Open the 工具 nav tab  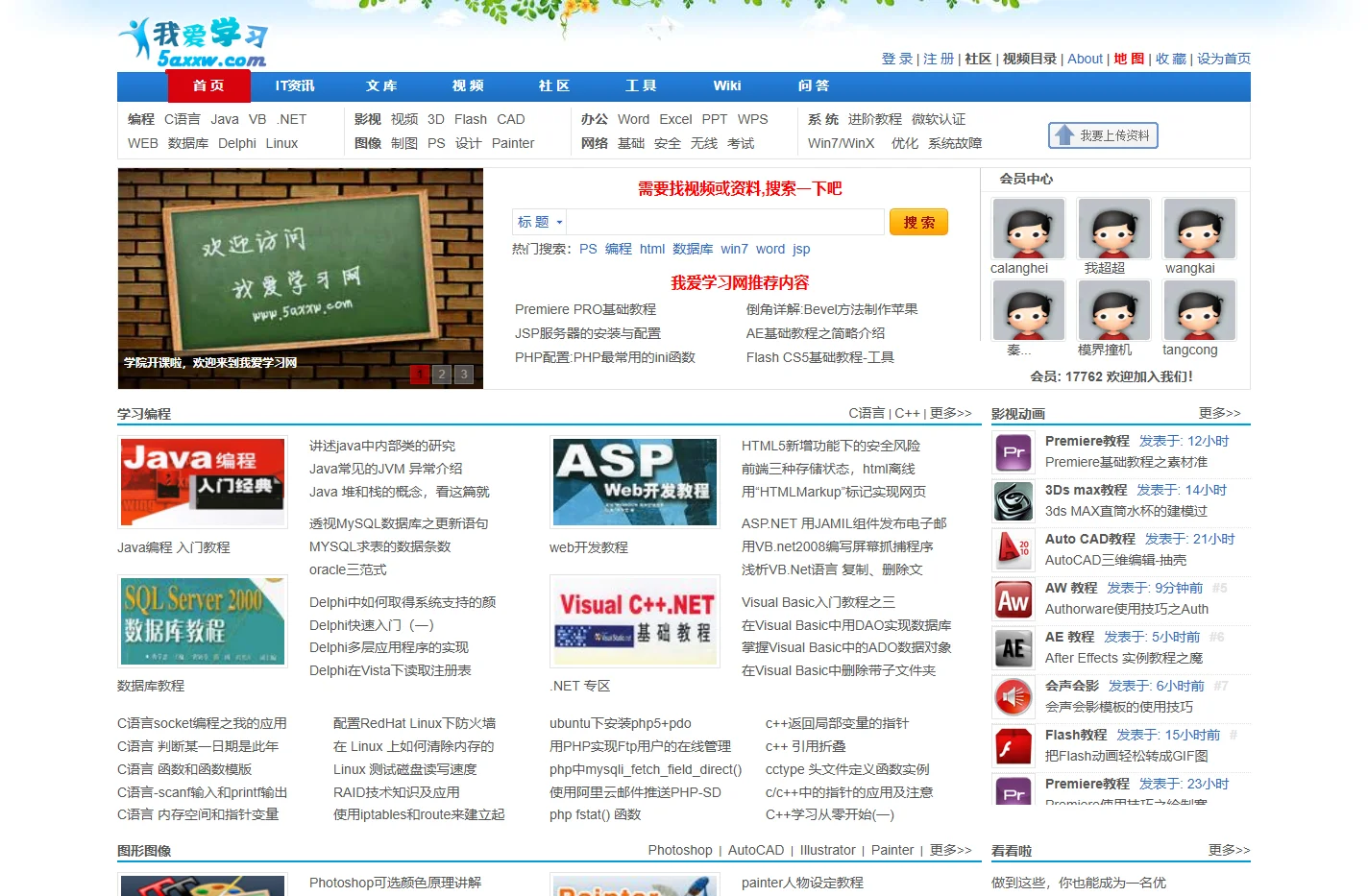click(x=641, y=85)
